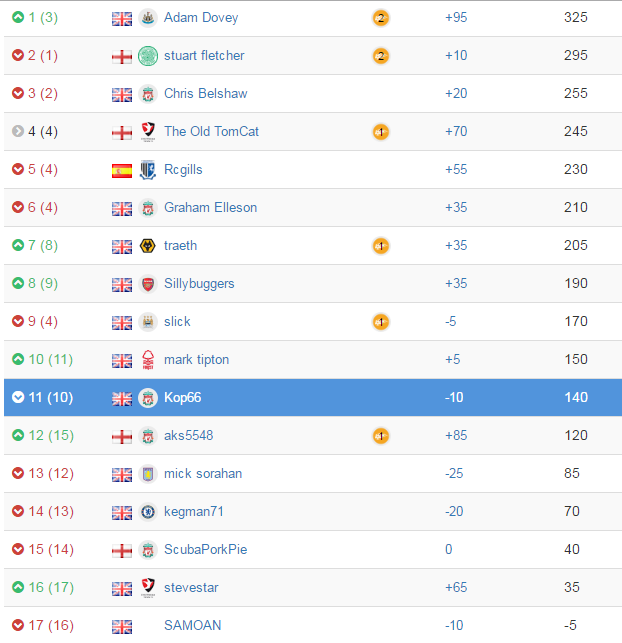Click the Celtic crest beside stuart fletcher

coord(148,56)
